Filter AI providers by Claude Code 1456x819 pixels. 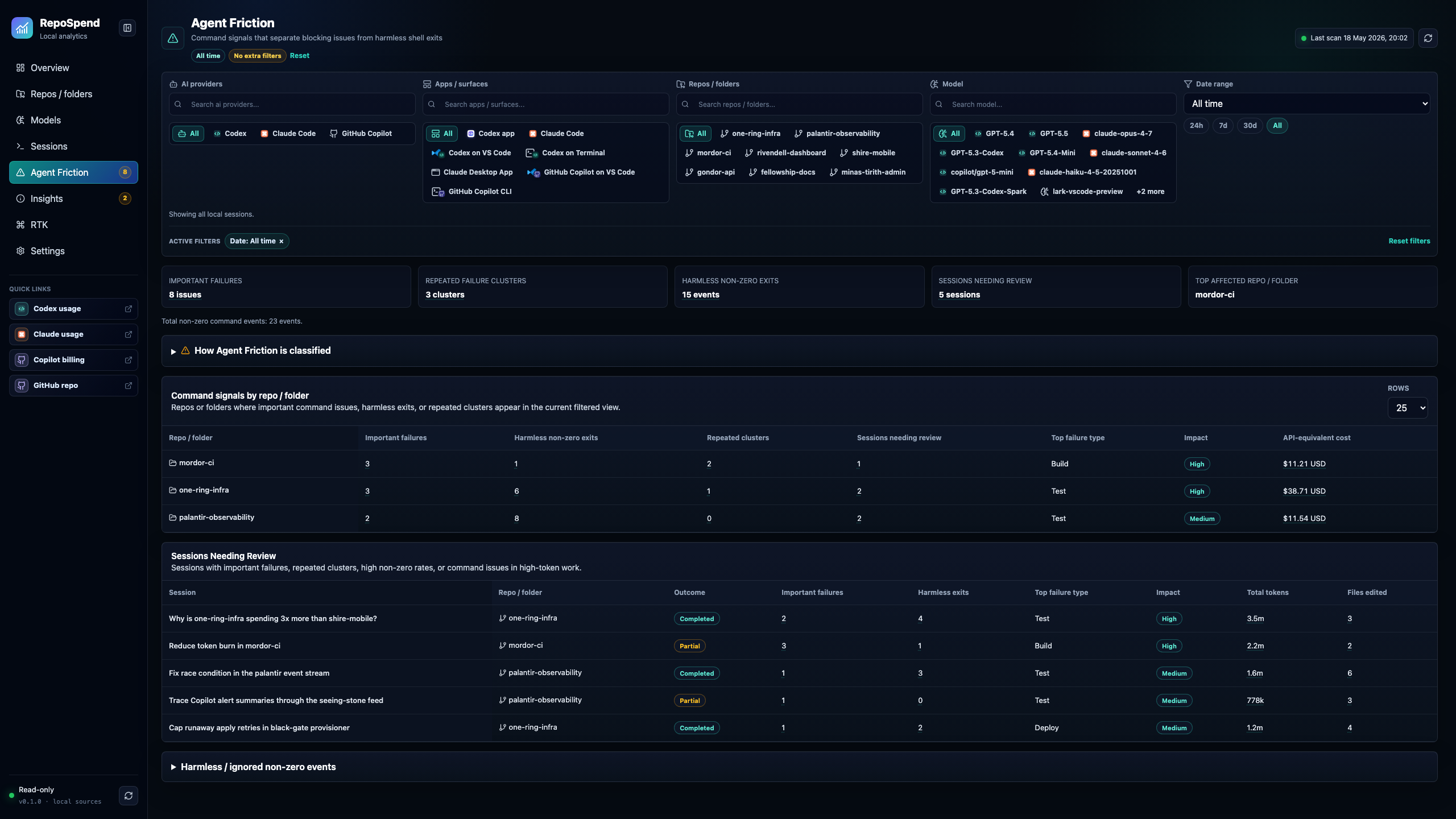coord(288,134)
